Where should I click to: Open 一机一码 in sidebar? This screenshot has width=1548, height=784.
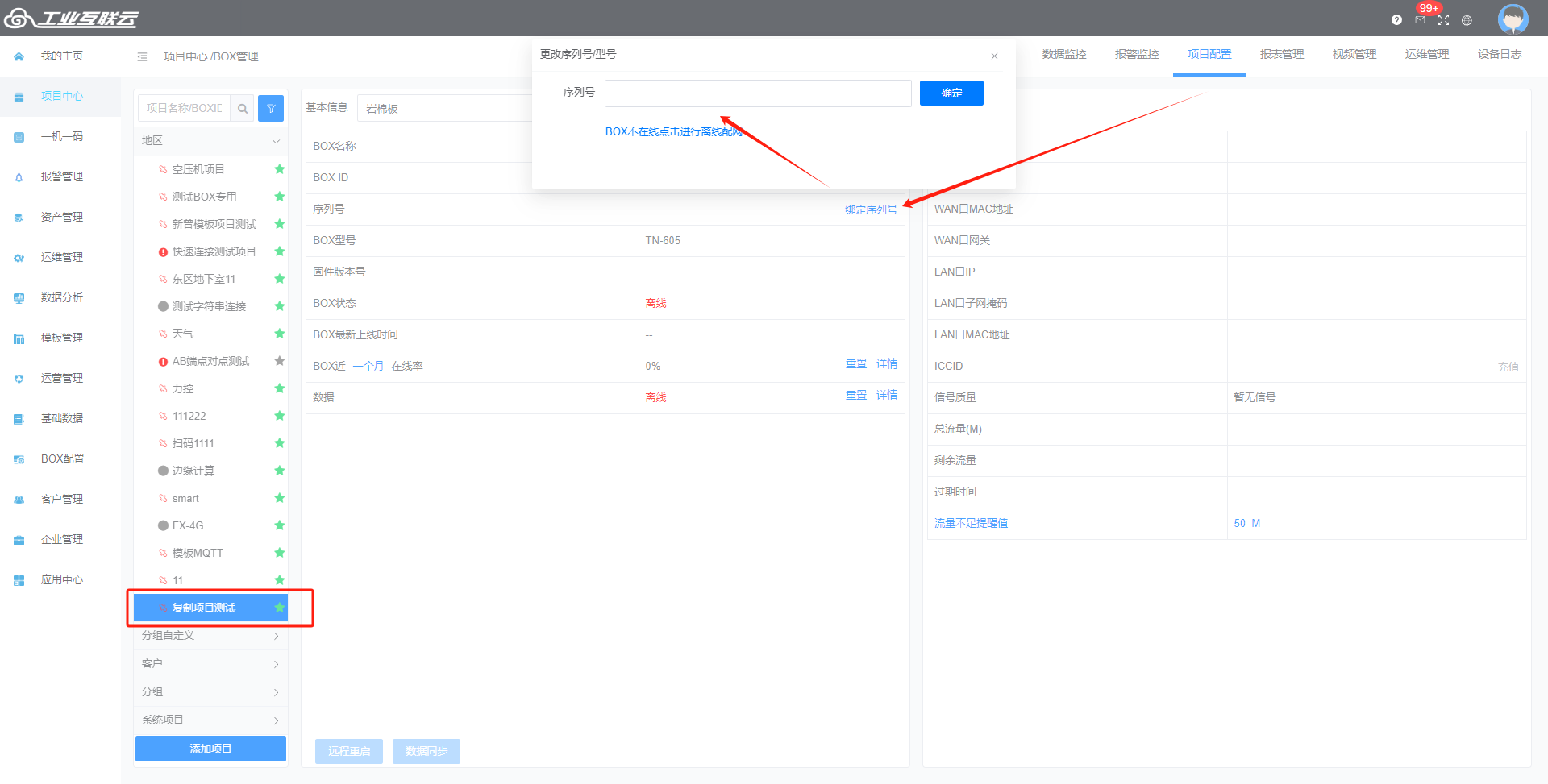tap(60, 136)
